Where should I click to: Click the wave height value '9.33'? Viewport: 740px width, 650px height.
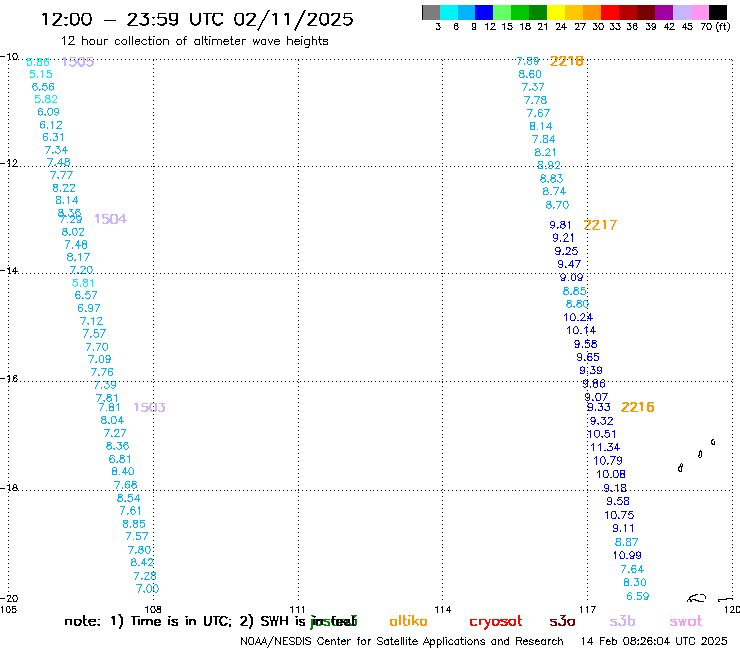coord(599,407)
